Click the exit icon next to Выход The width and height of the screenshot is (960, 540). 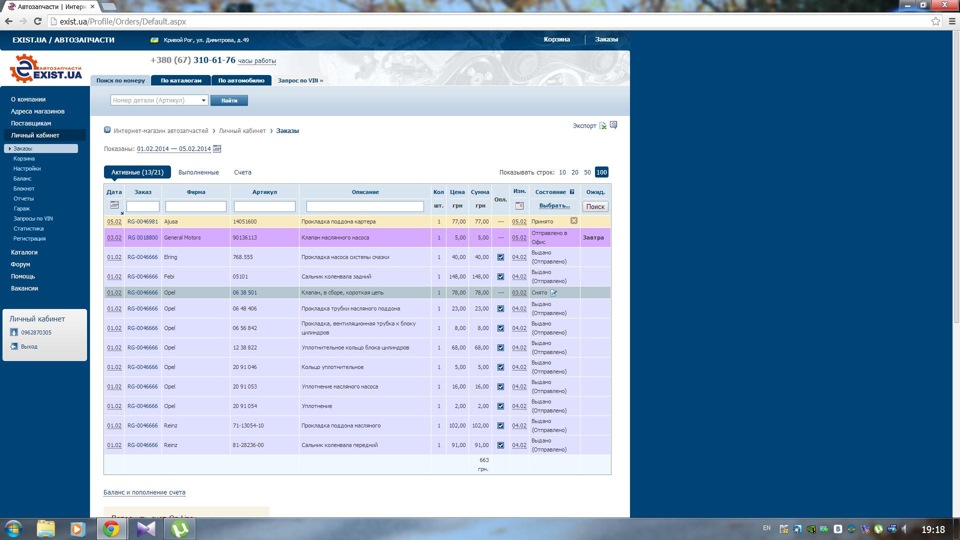point(14,347)
